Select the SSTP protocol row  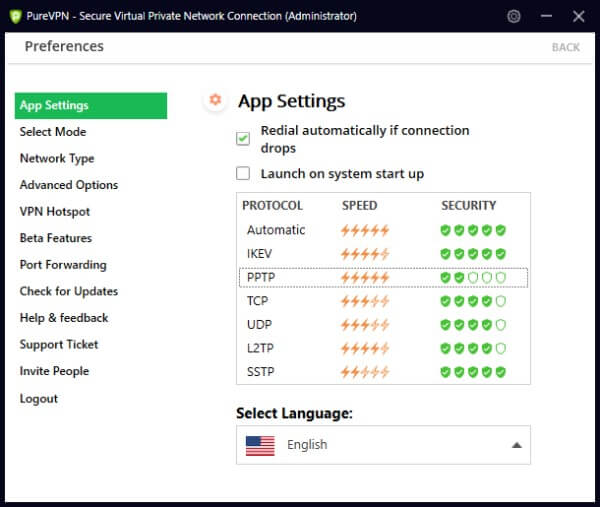coord(383,372)
